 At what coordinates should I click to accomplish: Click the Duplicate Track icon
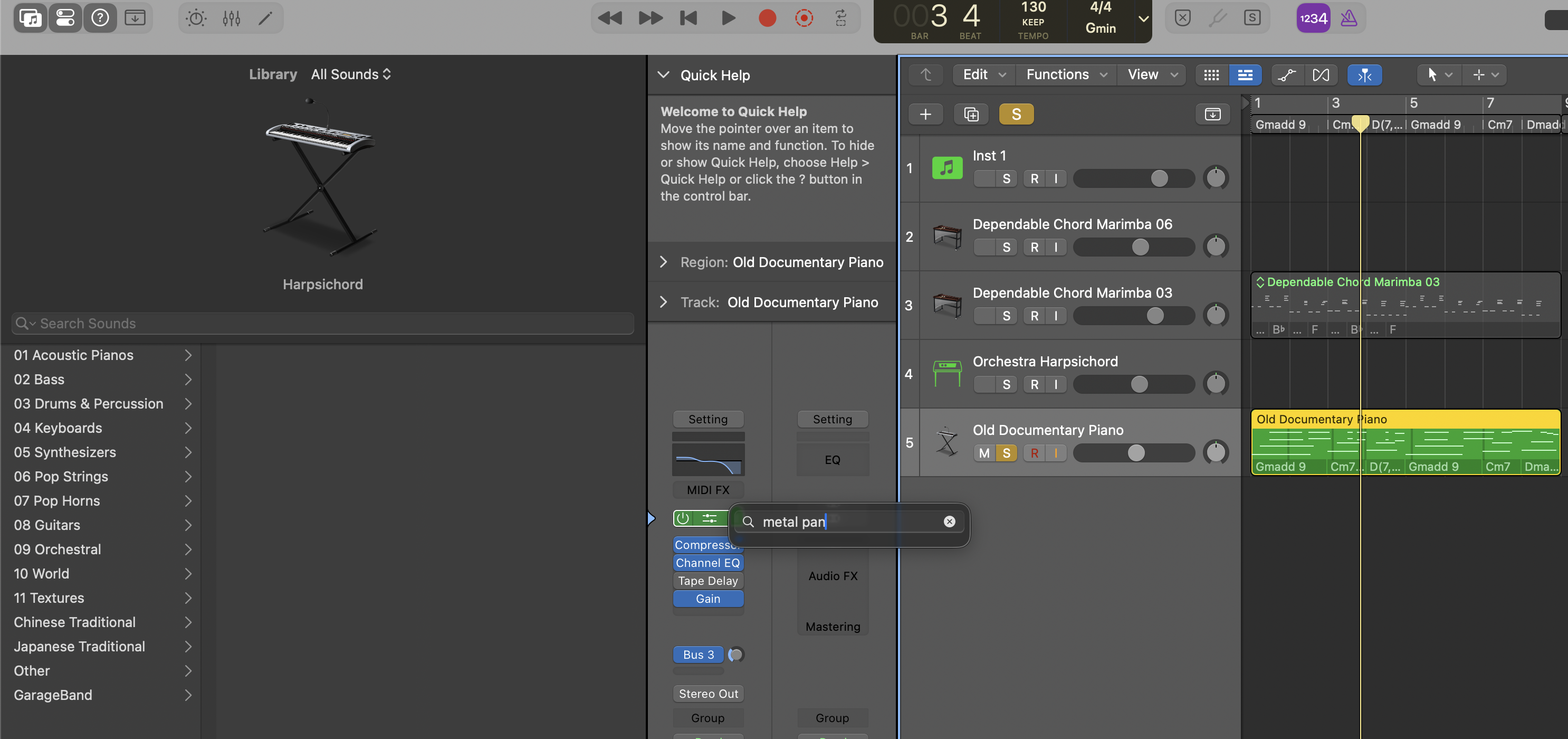pos(971,115)
